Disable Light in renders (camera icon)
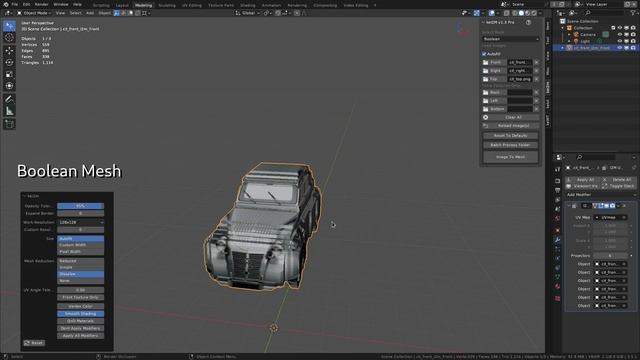640x360 pixels. tap(633, 41)
